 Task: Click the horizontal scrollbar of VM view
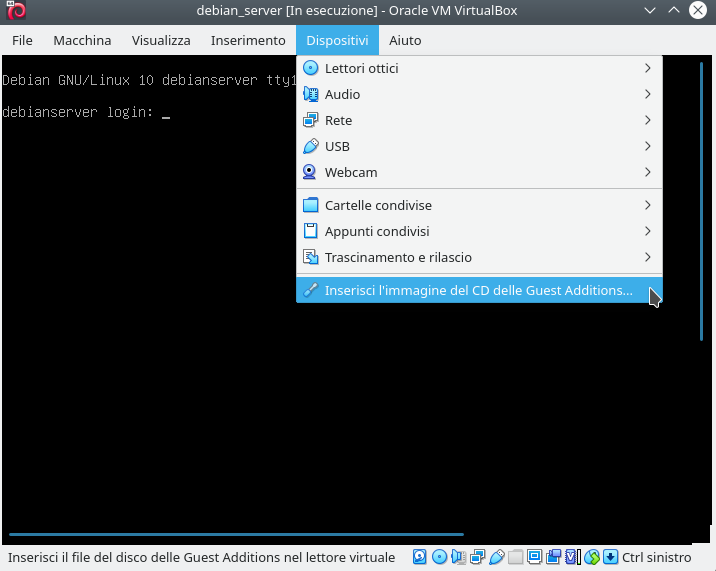(x=237, y=534)
